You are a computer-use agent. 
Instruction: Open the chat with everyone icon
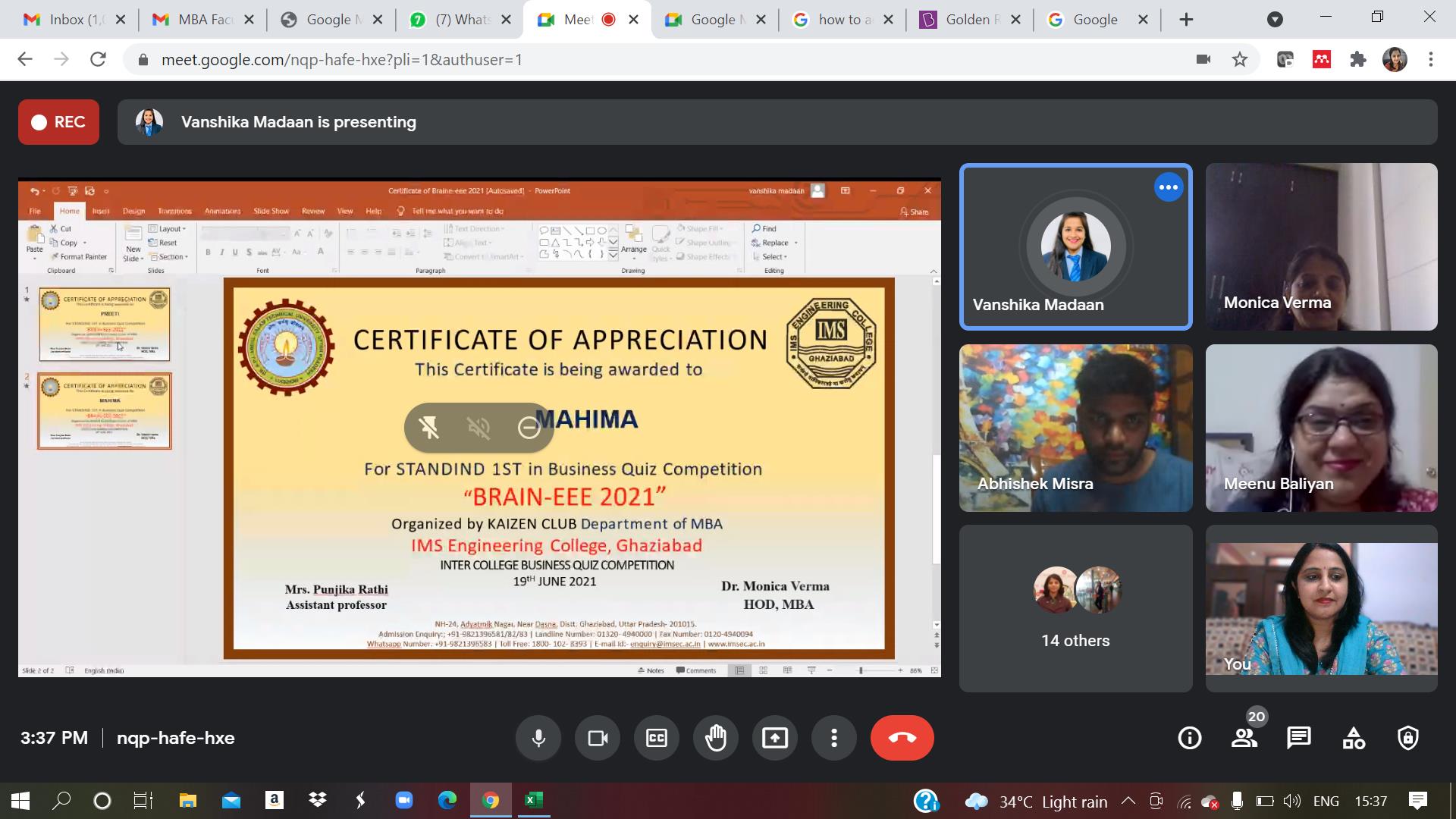(1299, 738)
